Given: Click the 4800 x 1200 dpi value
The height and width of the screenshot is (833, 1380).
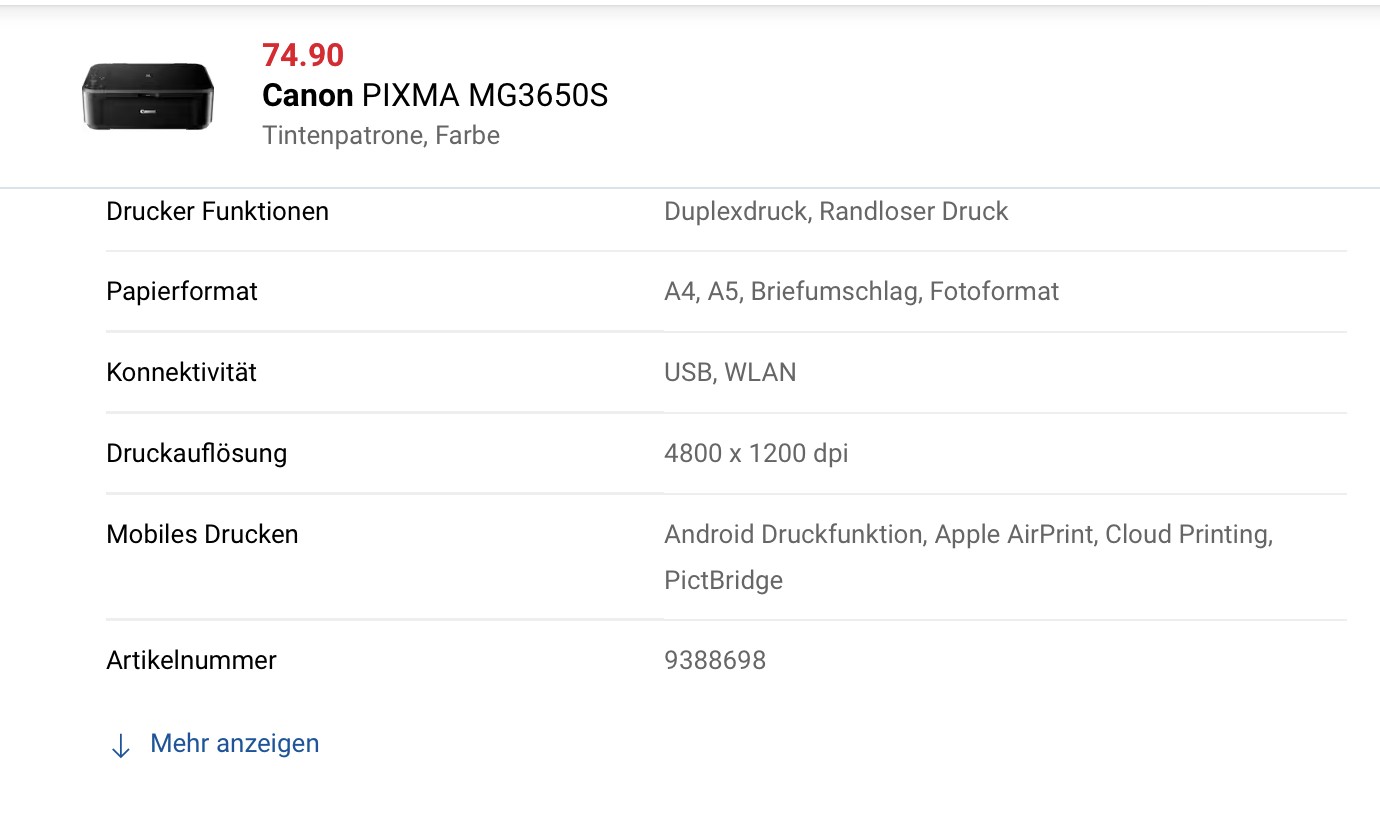Looking at the screenshot, I should point(756,454).
